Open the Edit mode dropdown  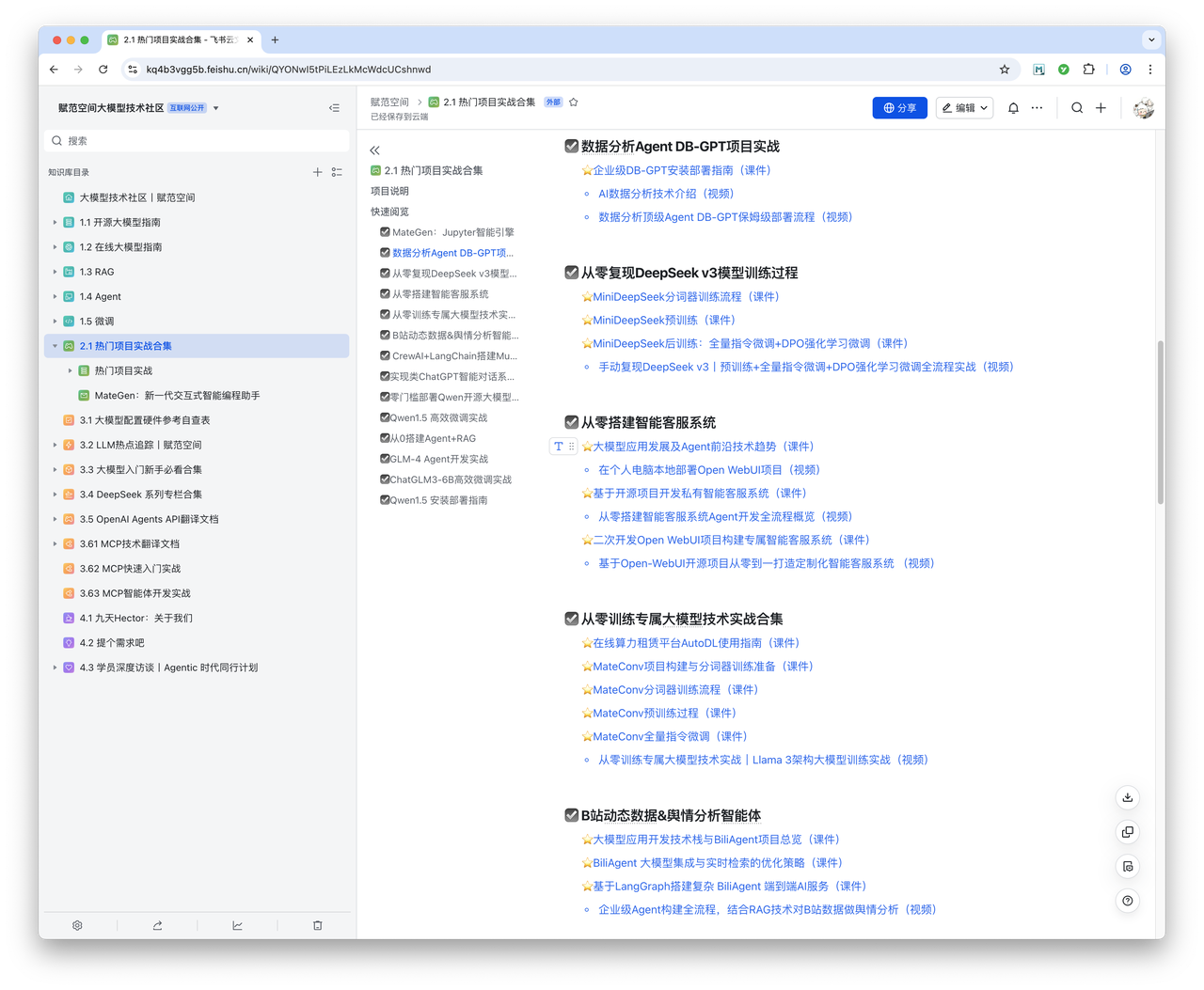(964, 108)
